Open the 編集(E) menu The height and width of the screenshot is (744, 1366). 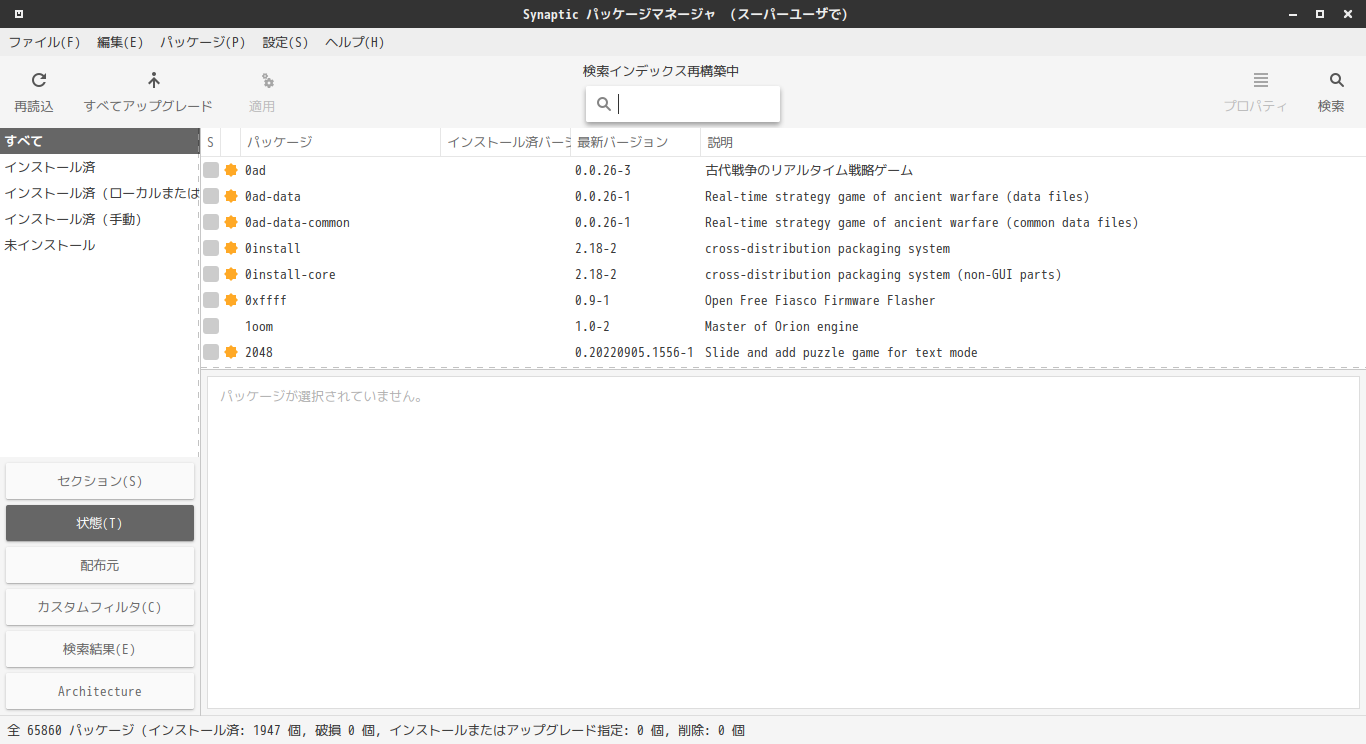point(120,42)
